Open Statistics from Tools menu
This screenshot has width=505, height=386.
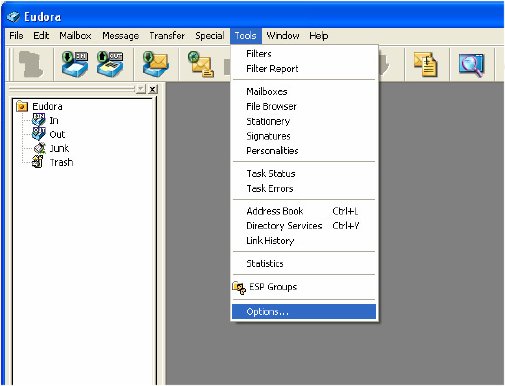304,264
